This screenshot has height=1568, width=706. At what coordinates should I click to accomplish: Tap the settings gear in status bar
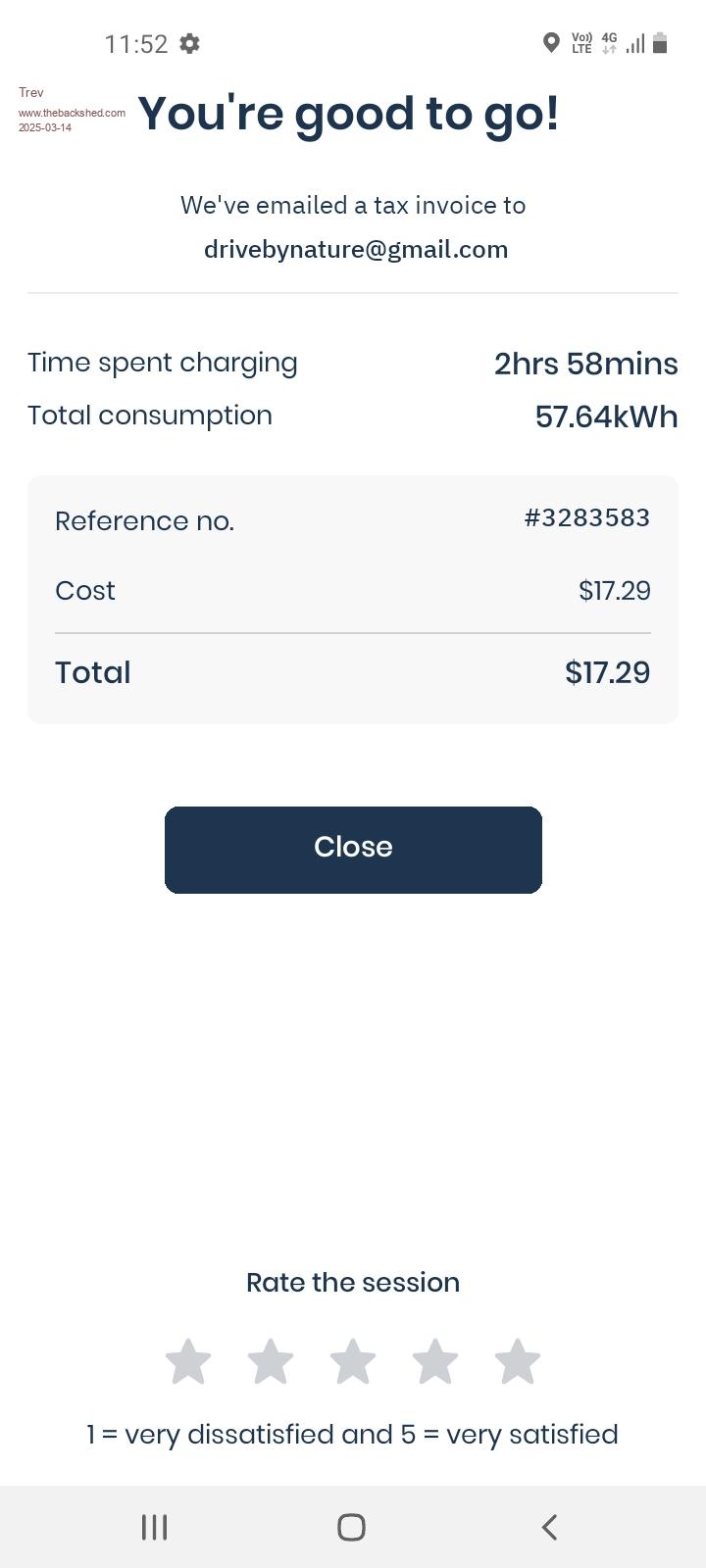(190, 43)
